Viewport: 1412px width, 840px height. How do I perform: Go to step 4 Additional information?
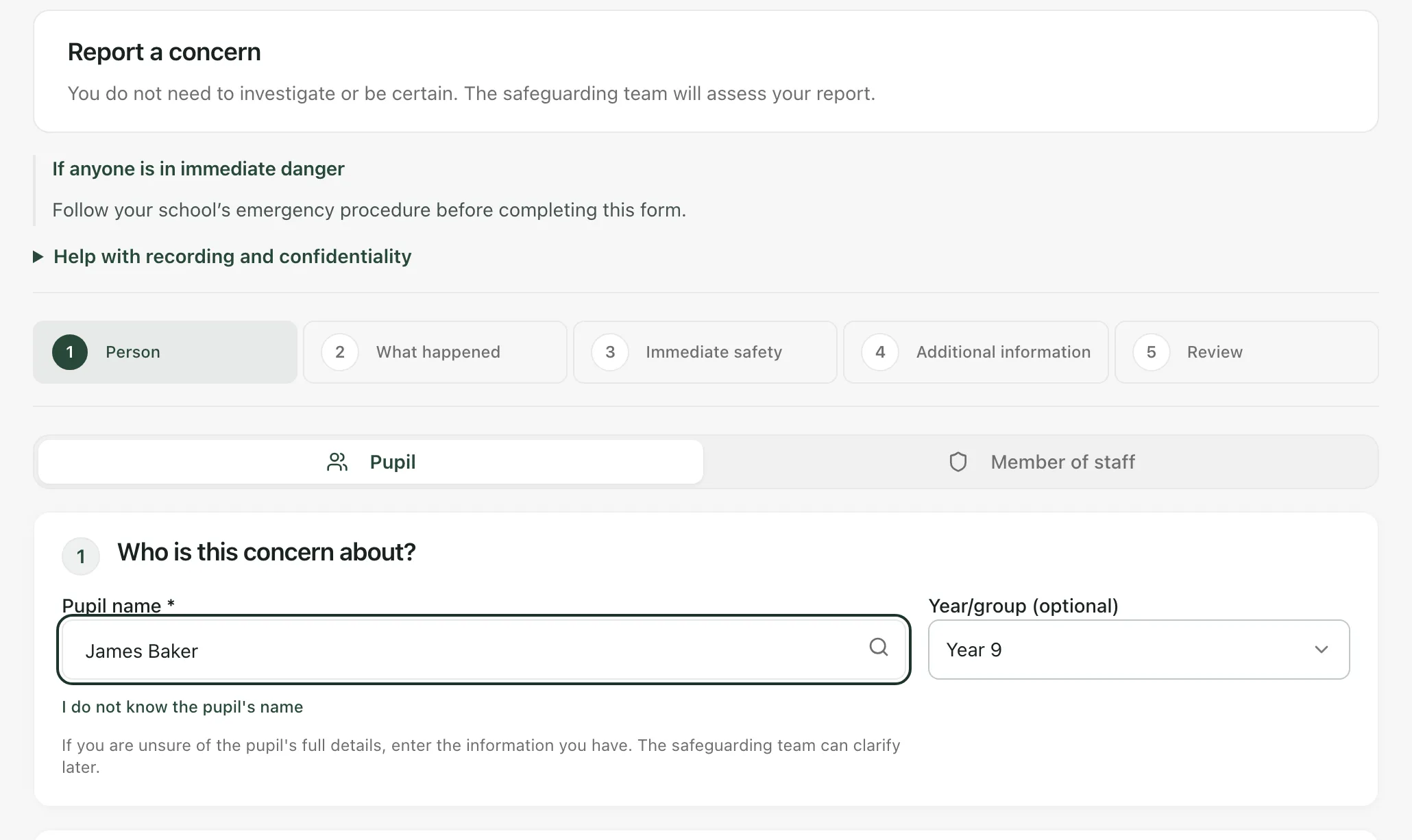point(975,352)
